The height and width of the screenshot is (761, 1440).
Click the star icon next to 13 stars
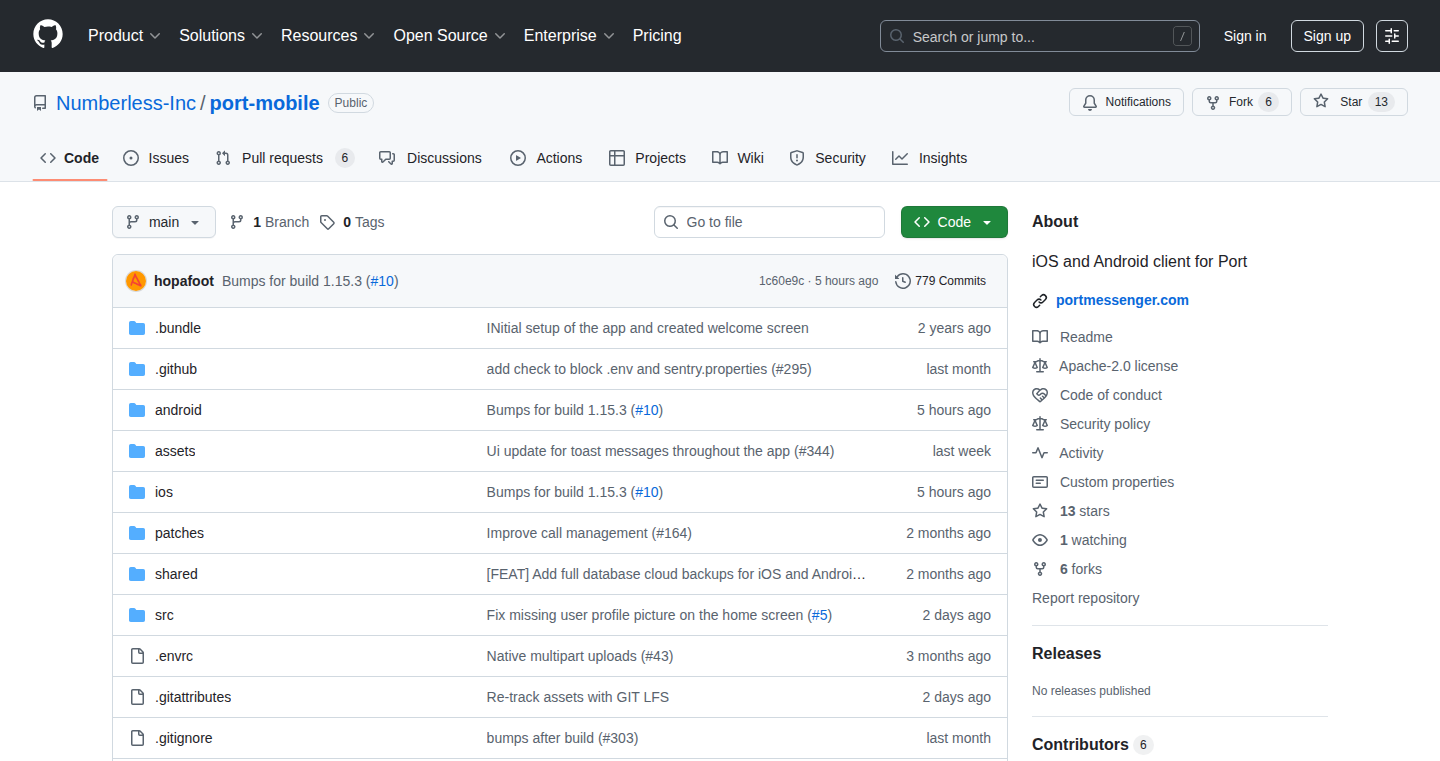[x=1040, y=511]
